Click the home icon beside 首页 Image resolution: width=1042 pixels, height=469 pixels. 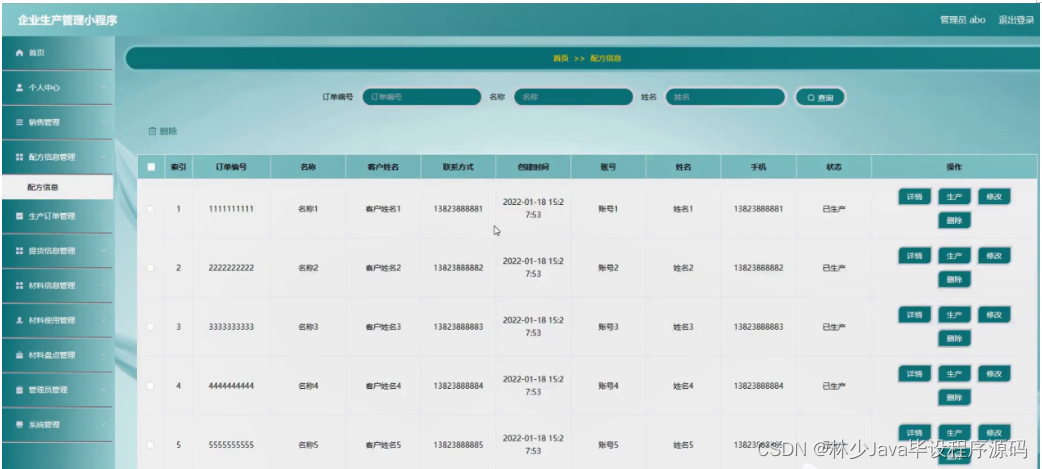pos(19,52)
